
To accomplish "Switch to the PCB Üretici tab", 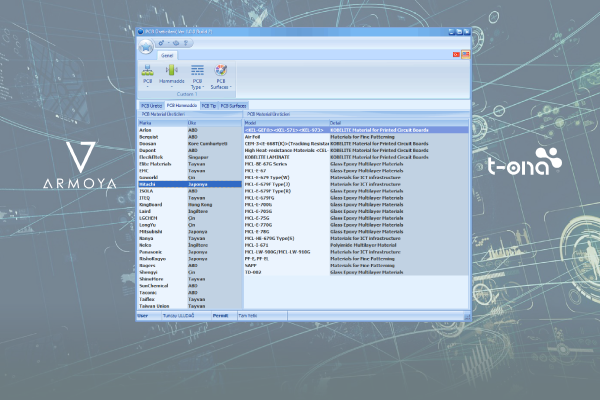I will (152, 106).
